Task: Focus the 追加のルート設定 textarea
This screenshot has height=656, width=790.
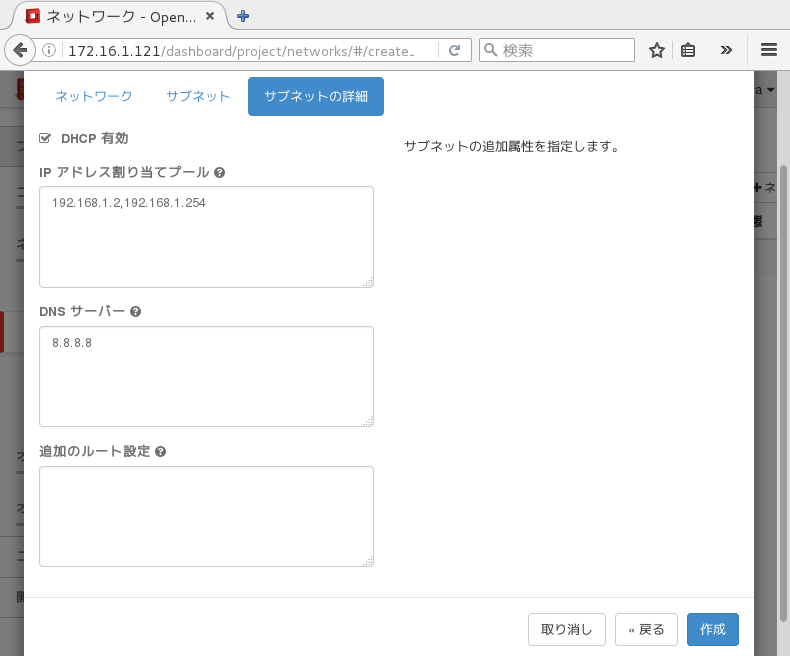Action: pos(207,516)
